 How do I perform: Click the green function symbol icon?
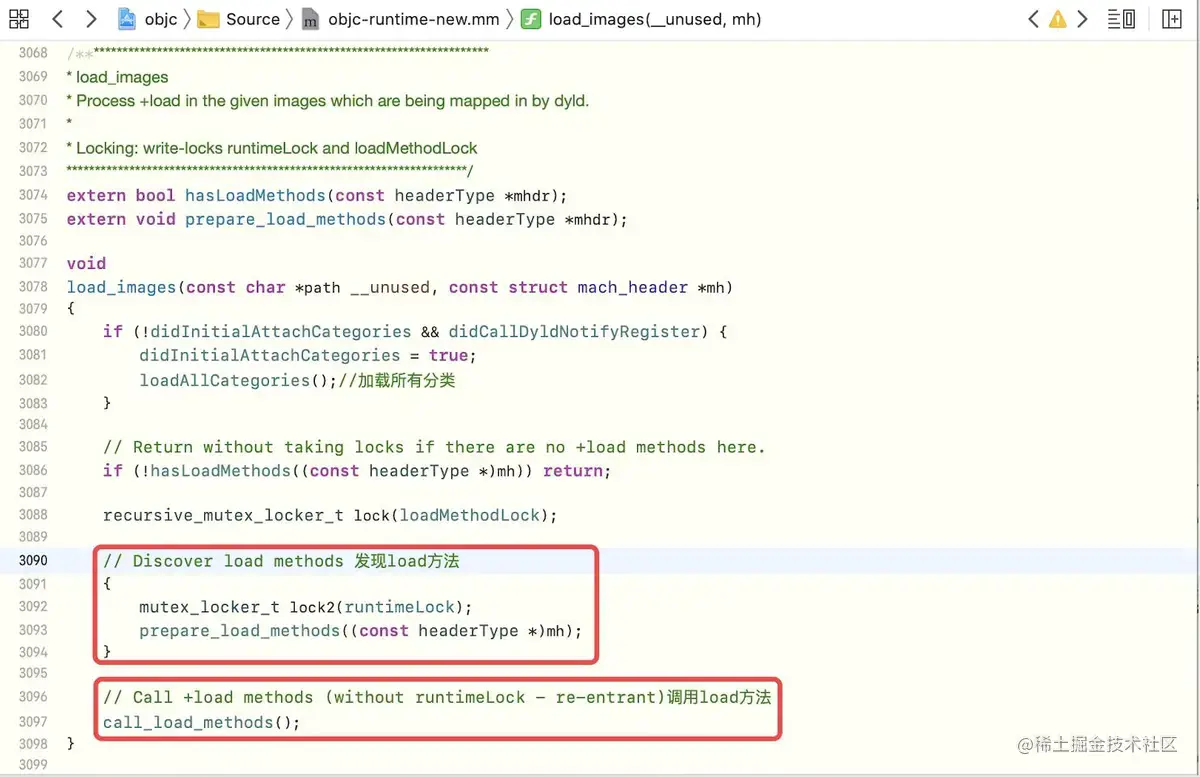(531, 19)
